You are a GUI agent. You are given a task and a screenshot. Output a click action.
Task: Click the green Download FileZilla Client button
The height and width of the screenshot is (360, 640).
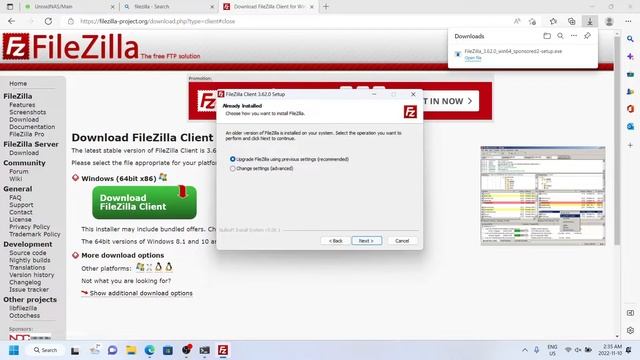tap(144, 202)
